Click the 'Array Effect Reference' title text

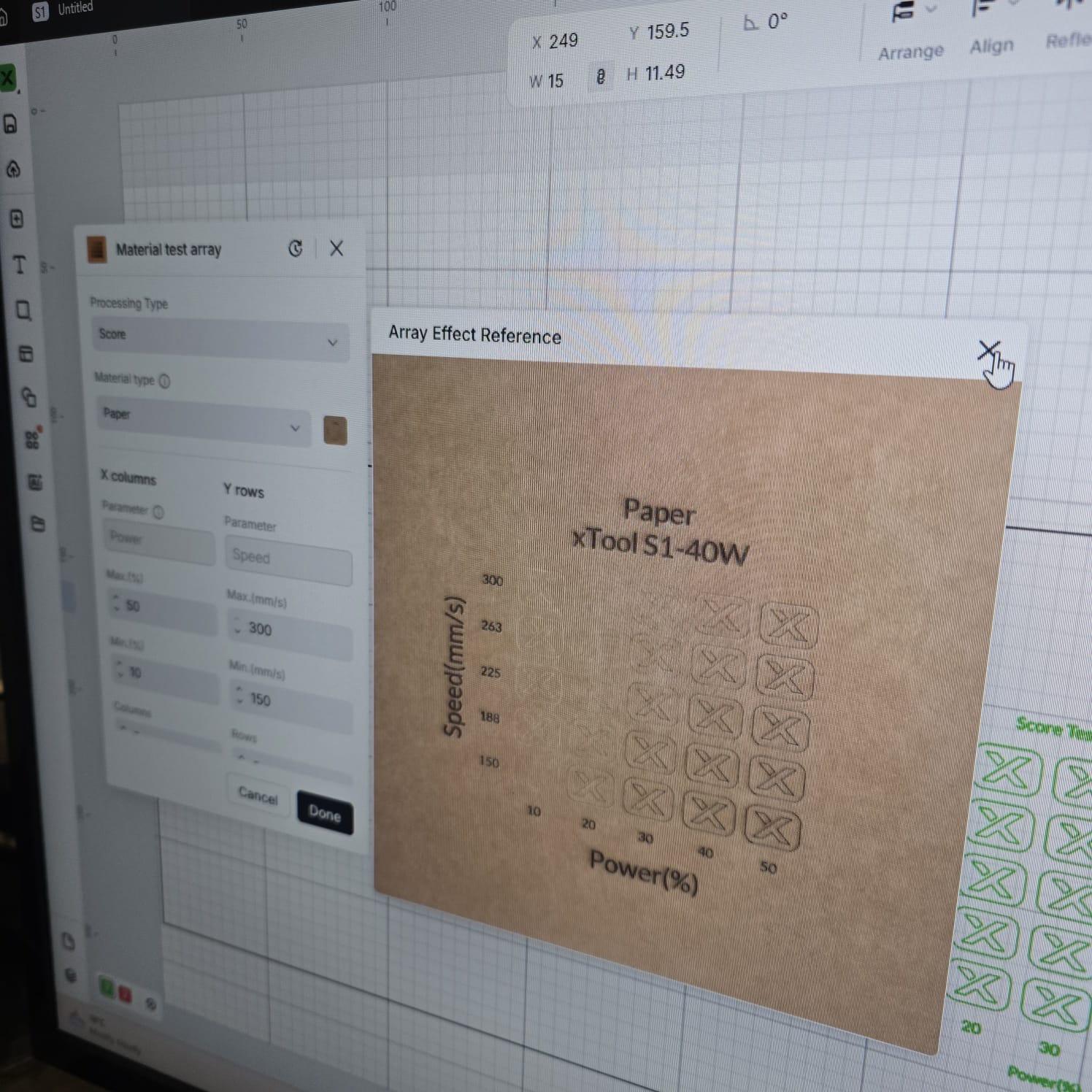pyautogui.click(x=474, y=334)
